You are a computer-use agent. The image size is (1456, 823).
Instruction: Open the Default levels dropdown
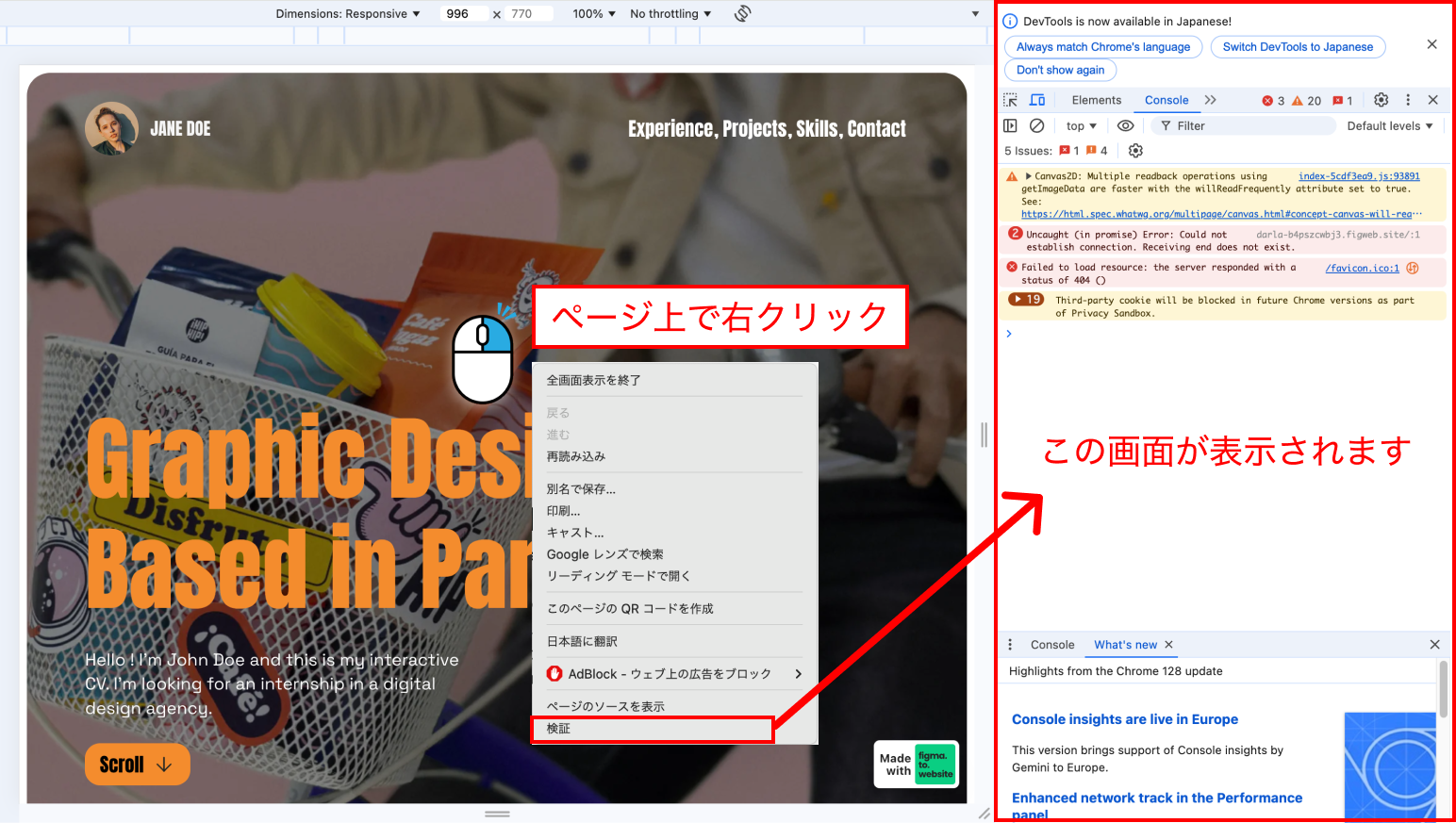1389,126
